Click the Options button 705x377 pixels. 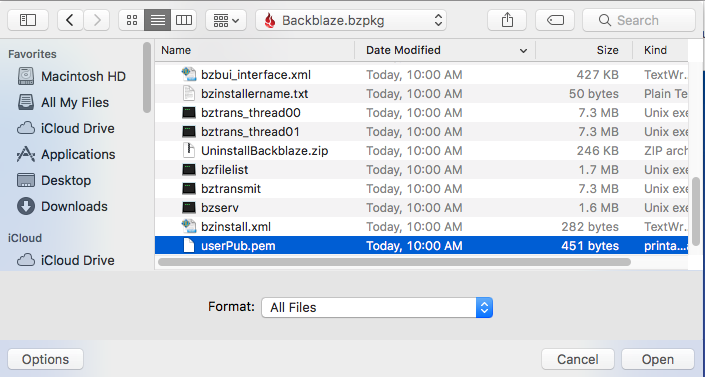pos(45,359)
